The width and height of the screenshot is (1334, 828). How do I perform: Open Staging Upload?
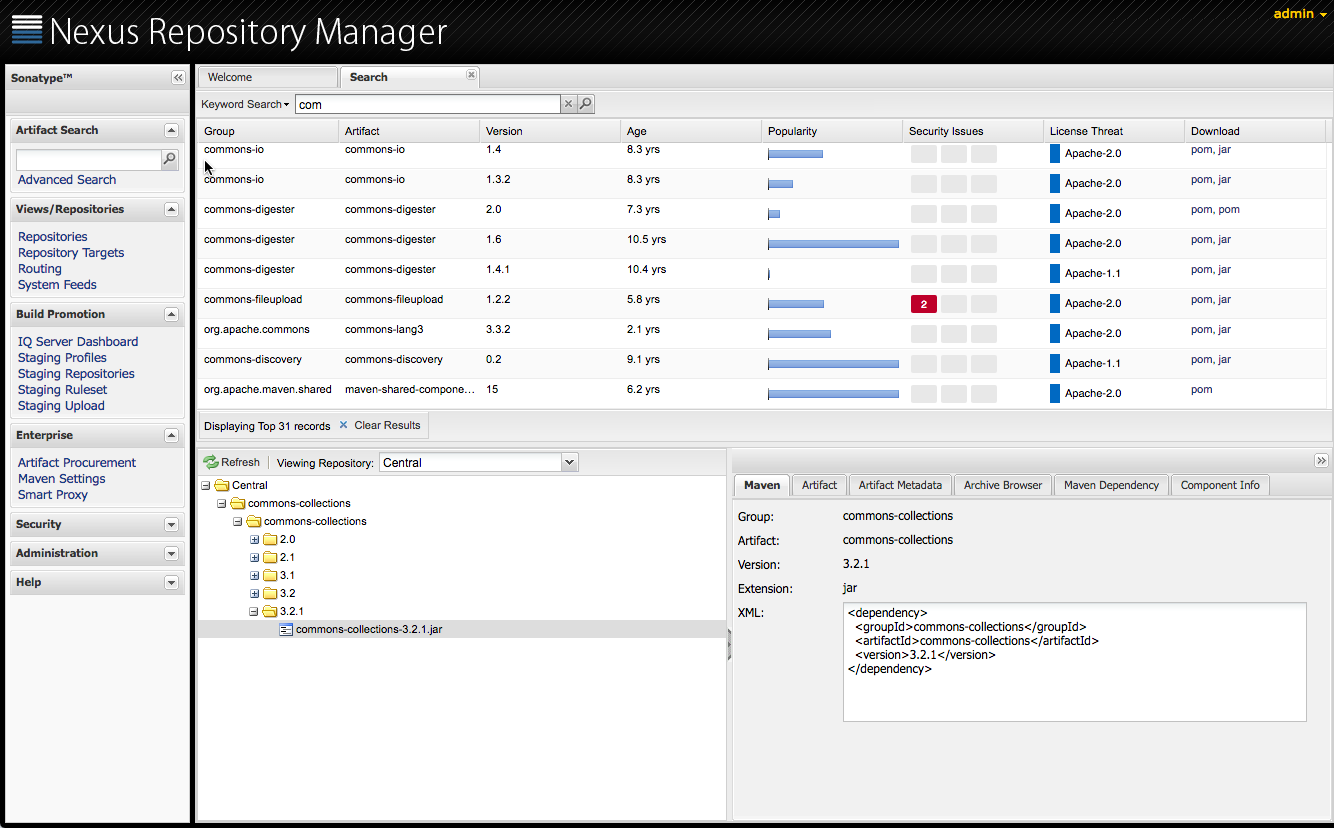[x=61, y=406]
